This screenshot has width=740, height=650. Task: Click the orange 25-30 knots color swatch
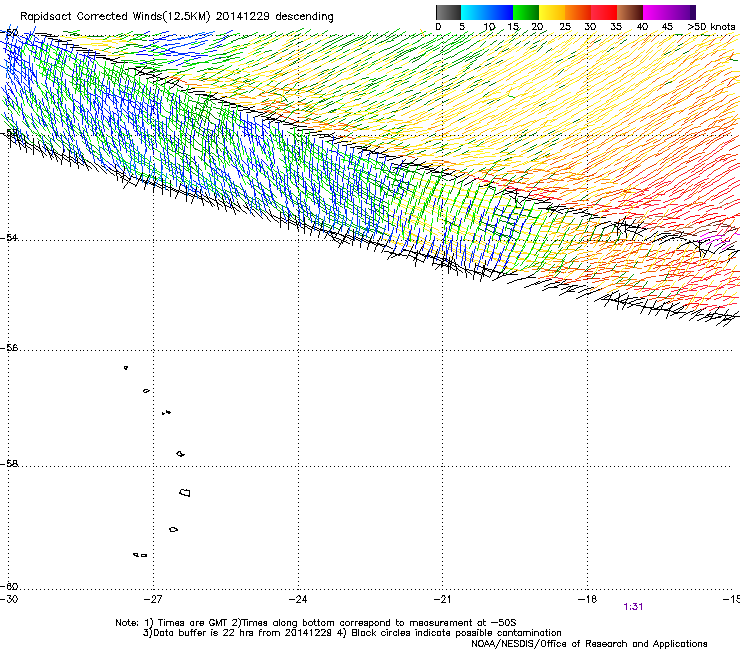(578, 12)
